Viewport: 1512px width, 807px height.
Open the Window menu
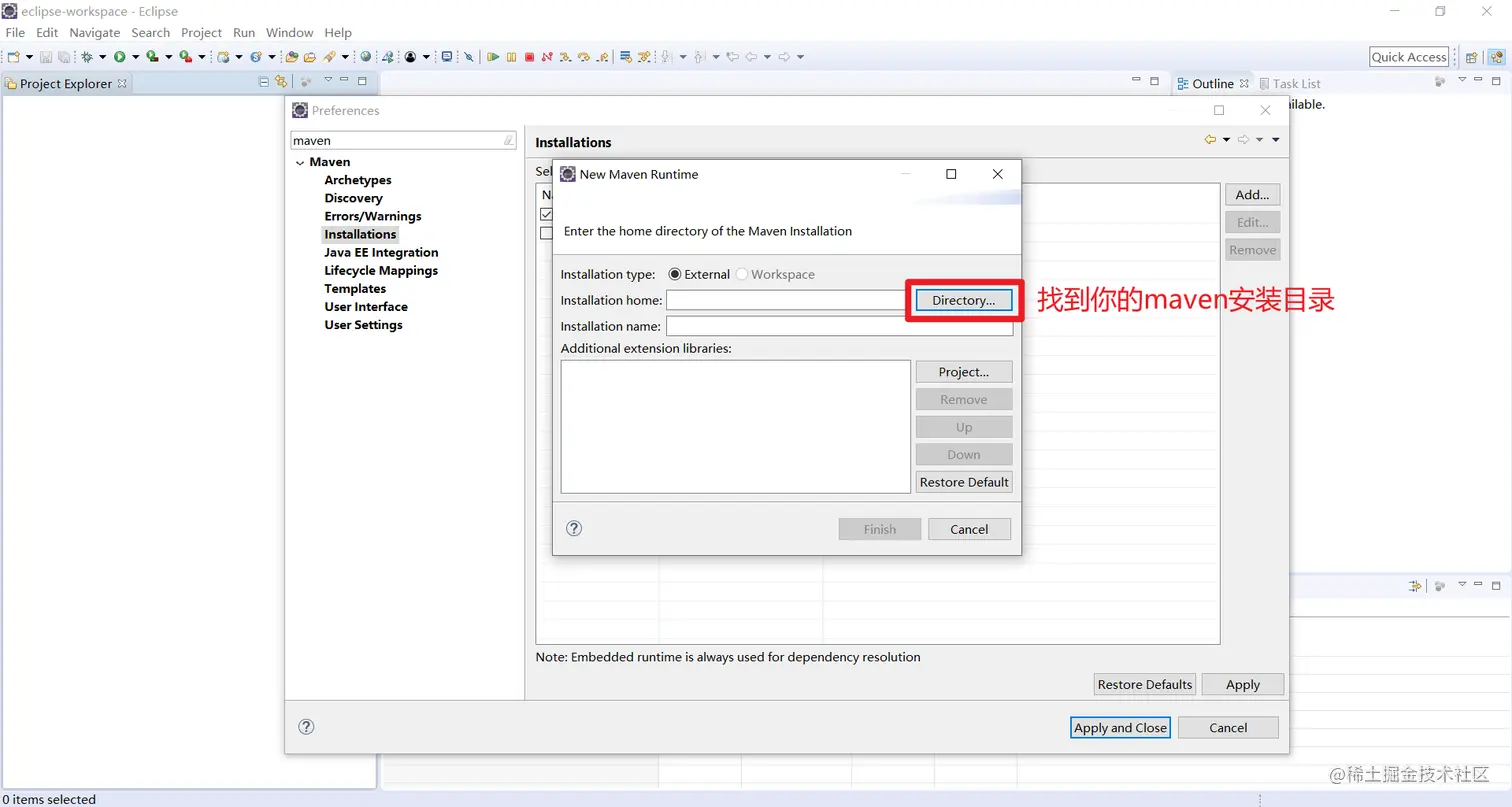290,32
